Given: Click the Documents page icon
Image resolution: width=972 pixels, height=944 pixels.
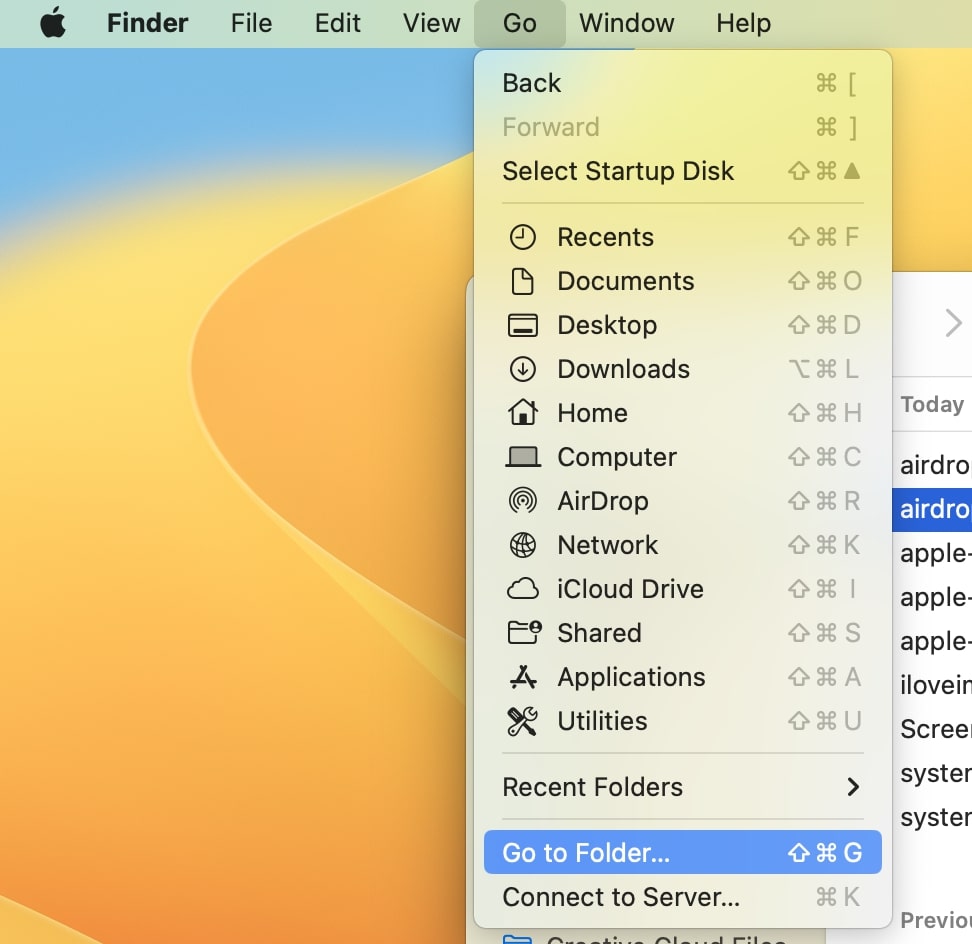Looking at the screenshot, I should [x=523, y=281].
